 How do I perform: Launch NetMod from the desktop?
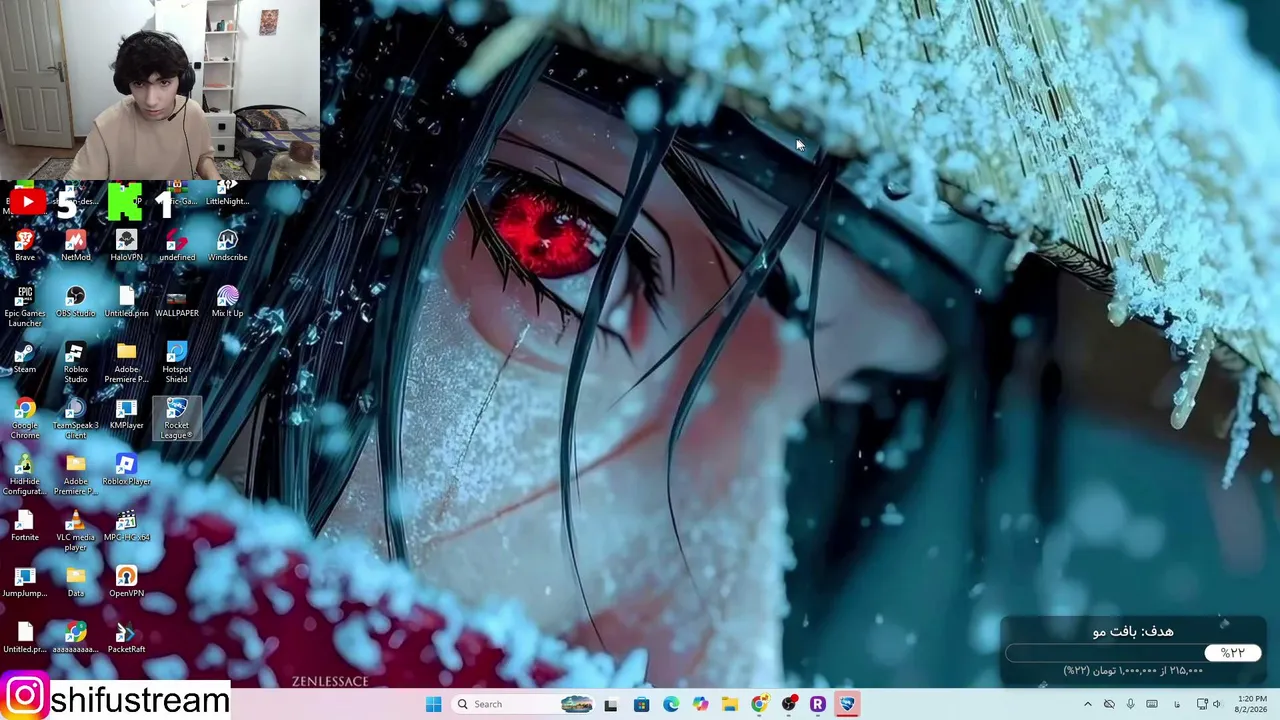(75, 246)
